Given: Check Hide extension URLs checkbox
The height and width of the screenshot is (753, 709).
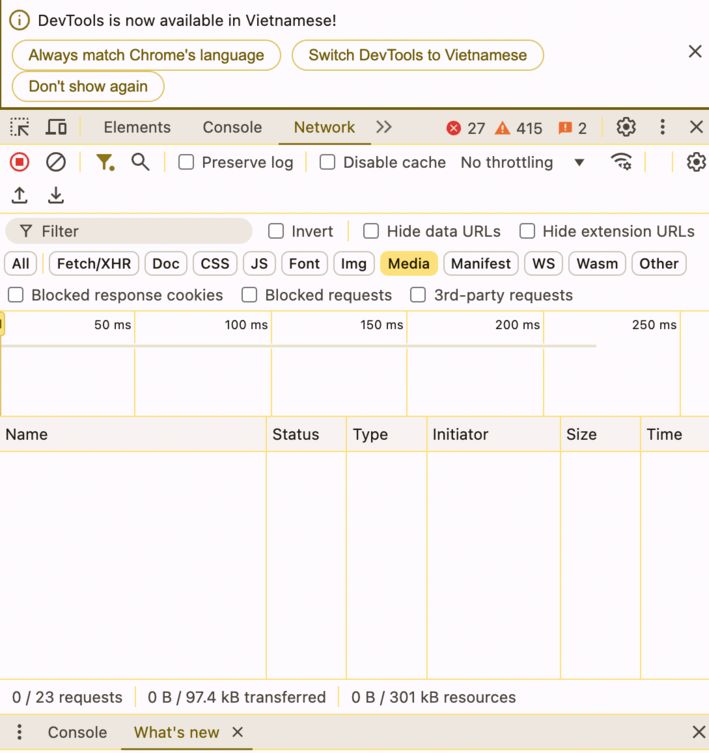Looking at the screenshot, I should tap(527, 231).
